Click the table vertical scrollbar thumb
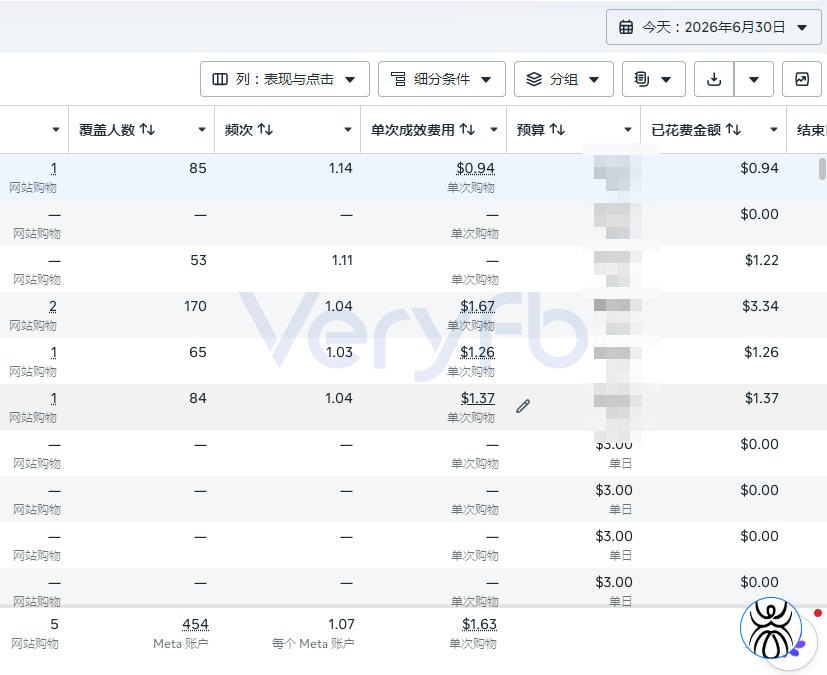 point(822,169)
